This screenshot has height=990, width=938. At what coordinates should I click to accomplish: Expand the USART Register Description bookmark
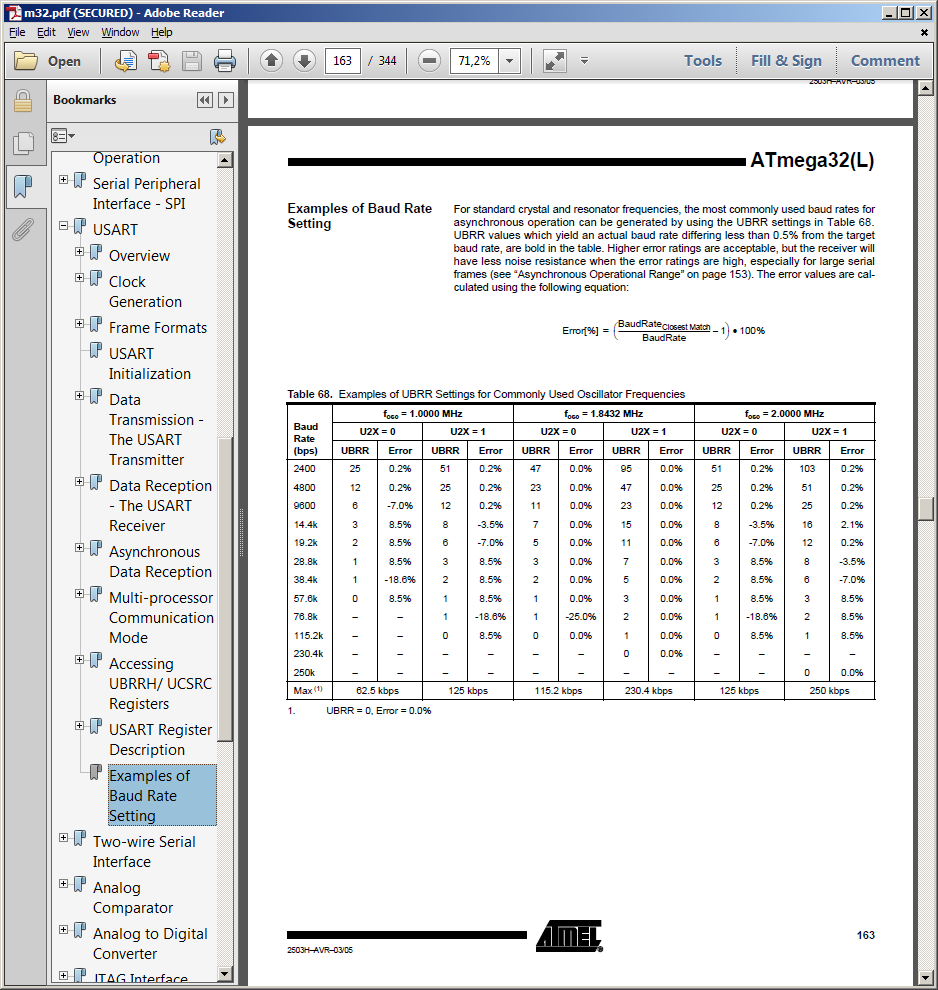80,726
